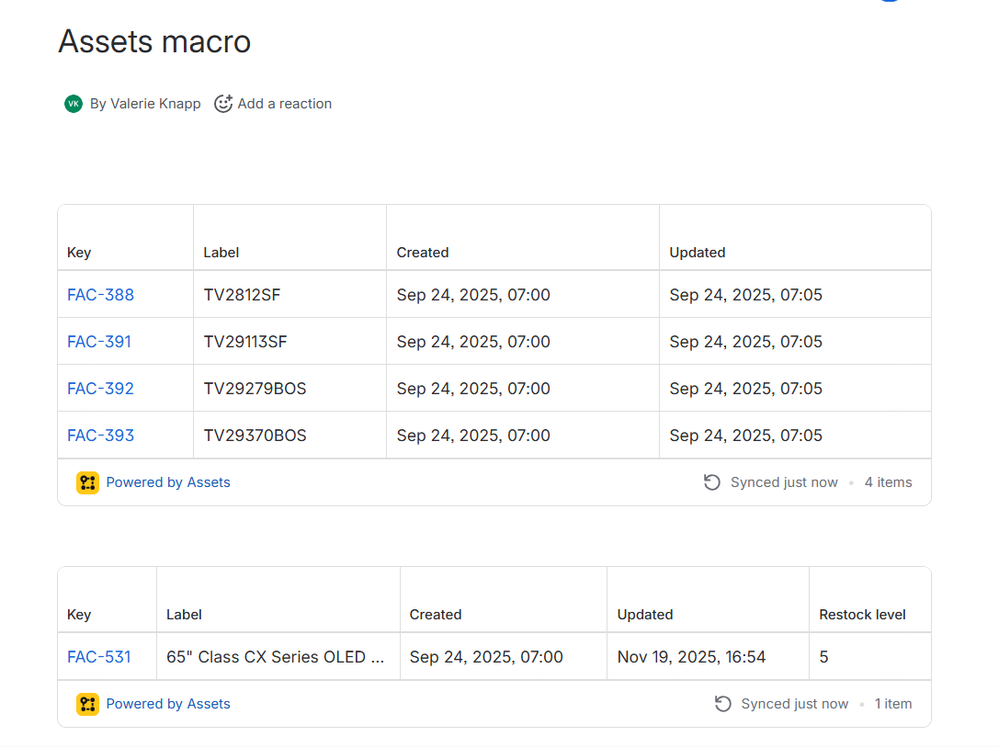The width and height of the screenshot is (999, 747).
Task: Click sync refresh icon for the 4 items table
Action: tap(712, 483)
